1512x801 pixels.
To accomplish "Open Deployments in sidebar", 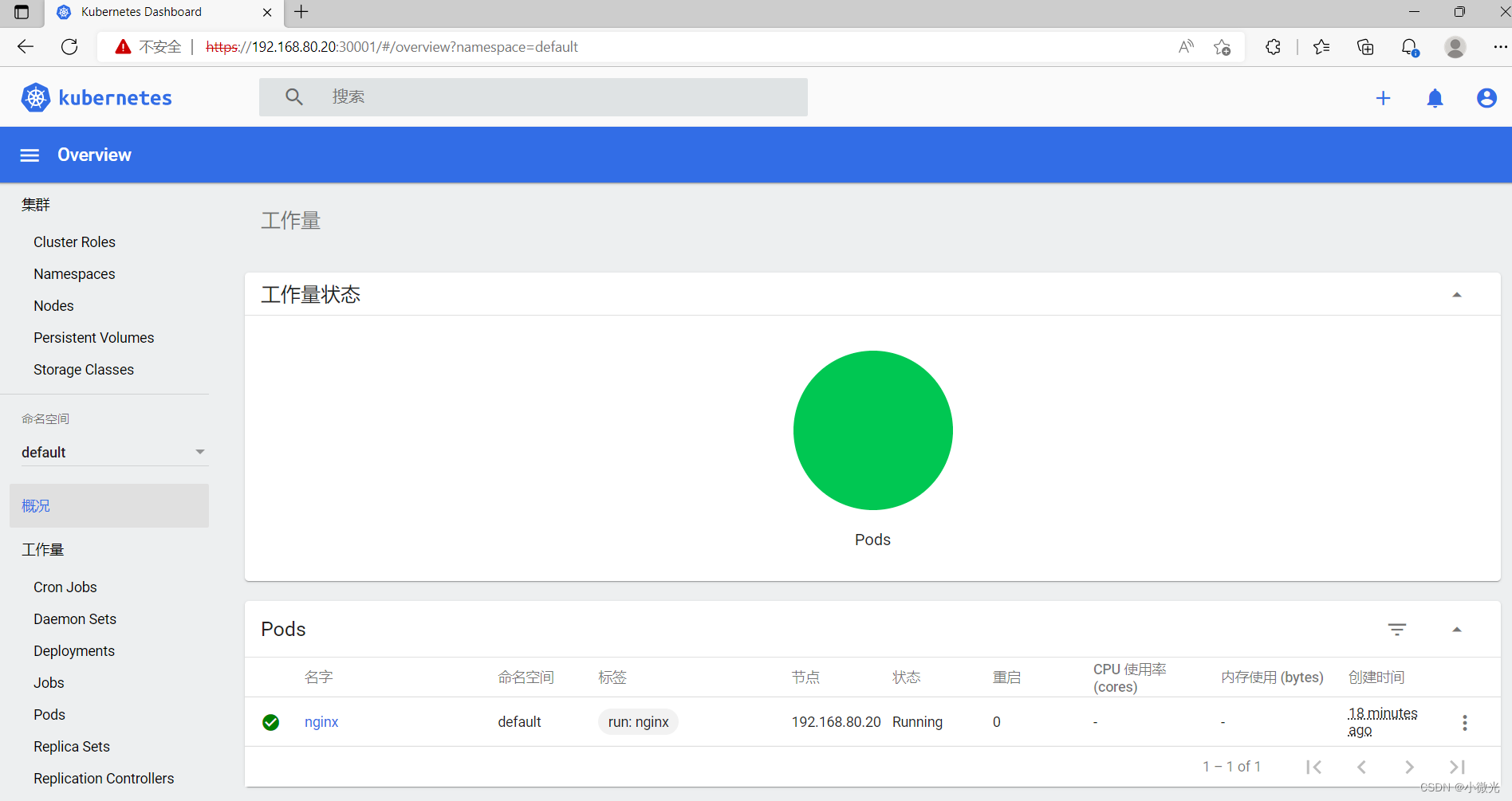I will tap(74, 650).
